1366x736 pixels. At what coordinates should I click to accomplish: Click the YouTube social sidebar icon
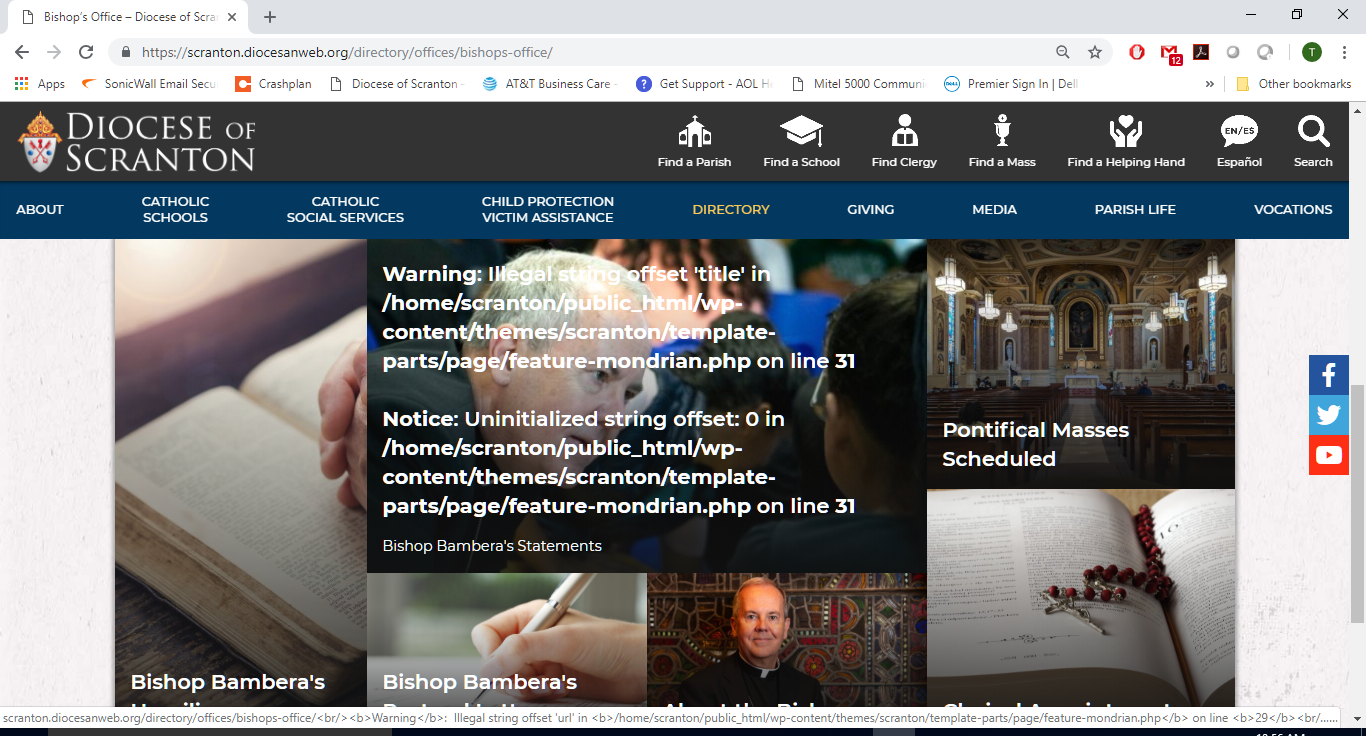1328,455
